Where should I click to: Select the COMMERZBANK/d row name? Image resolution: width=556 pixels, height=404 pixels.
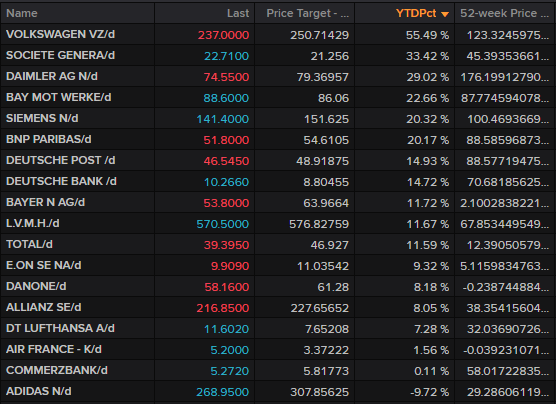(57, 370)
